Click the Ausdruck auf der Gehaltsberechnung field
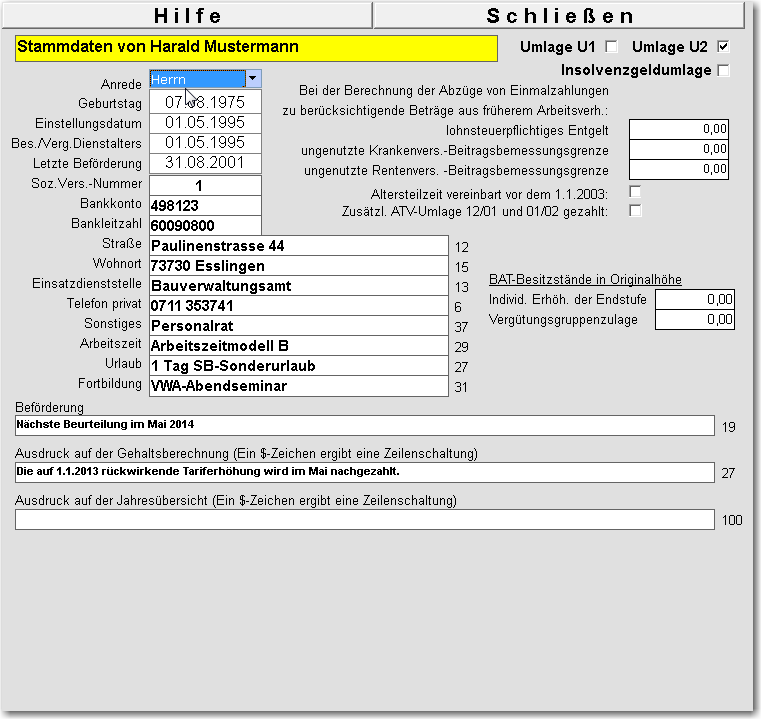Image resolution: width=761 pixels, height=719 pixels. pyautogui.click(x=364, y=472)
